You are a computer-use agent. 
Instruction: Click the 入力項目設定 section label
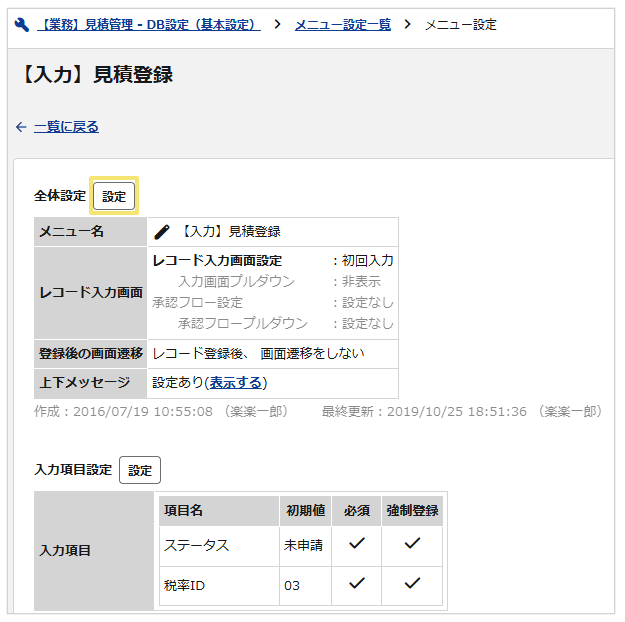pos(73,470)
